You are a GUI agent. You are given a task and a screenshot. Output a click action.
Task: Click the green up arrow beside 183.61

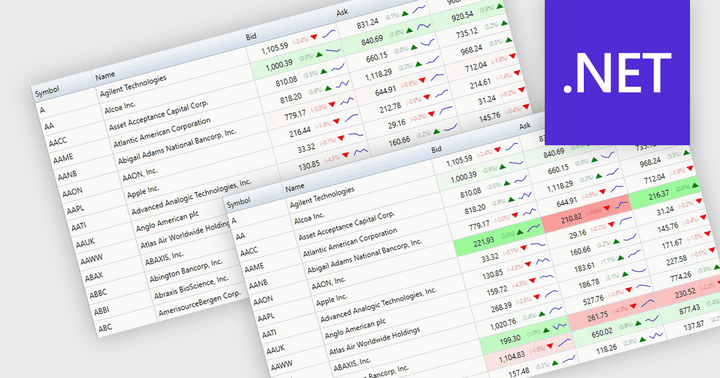pyautogui.click(x=620, y=258)
